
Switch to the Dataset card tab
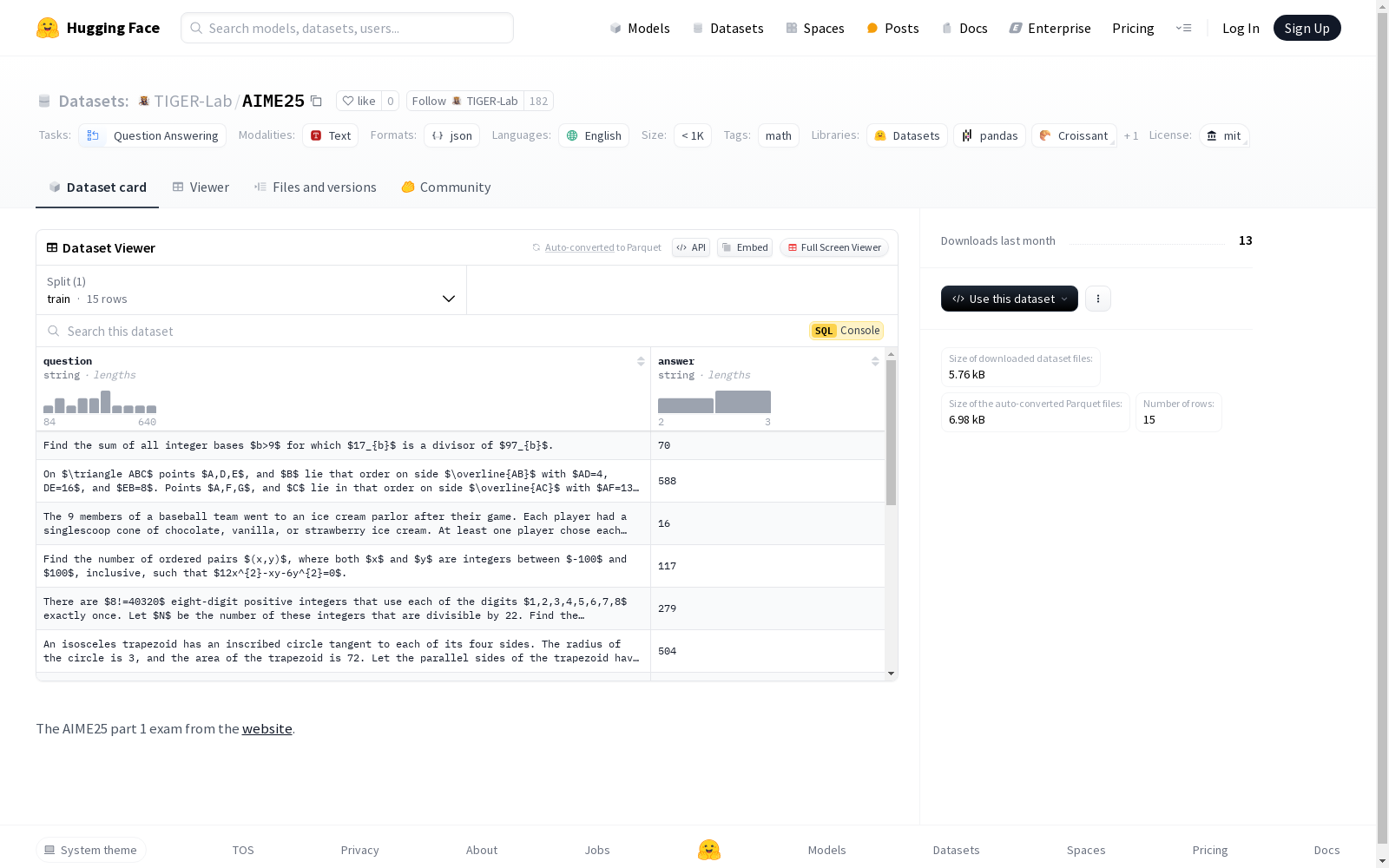97,187
